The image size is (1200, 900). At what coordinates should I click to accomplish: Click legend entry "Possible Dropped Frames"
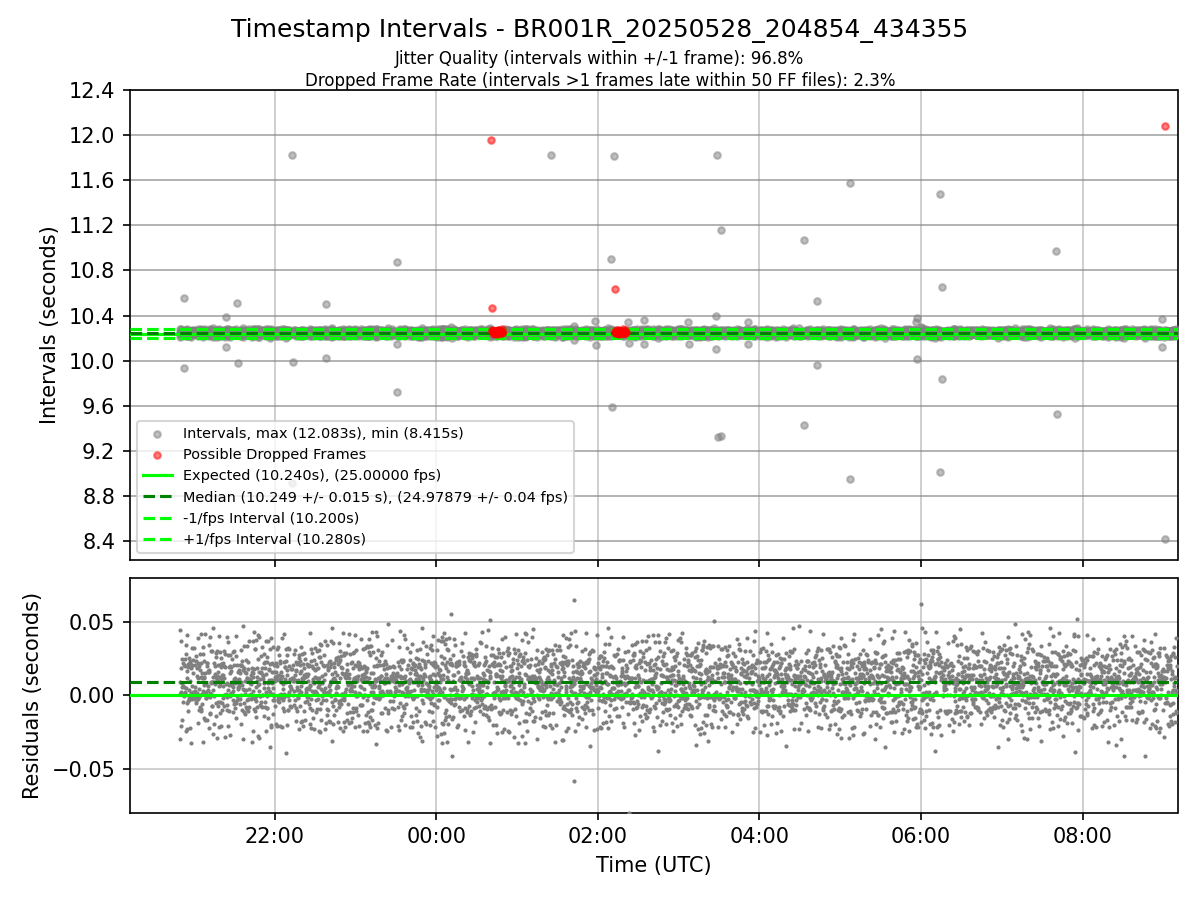[x=274, y=454]
